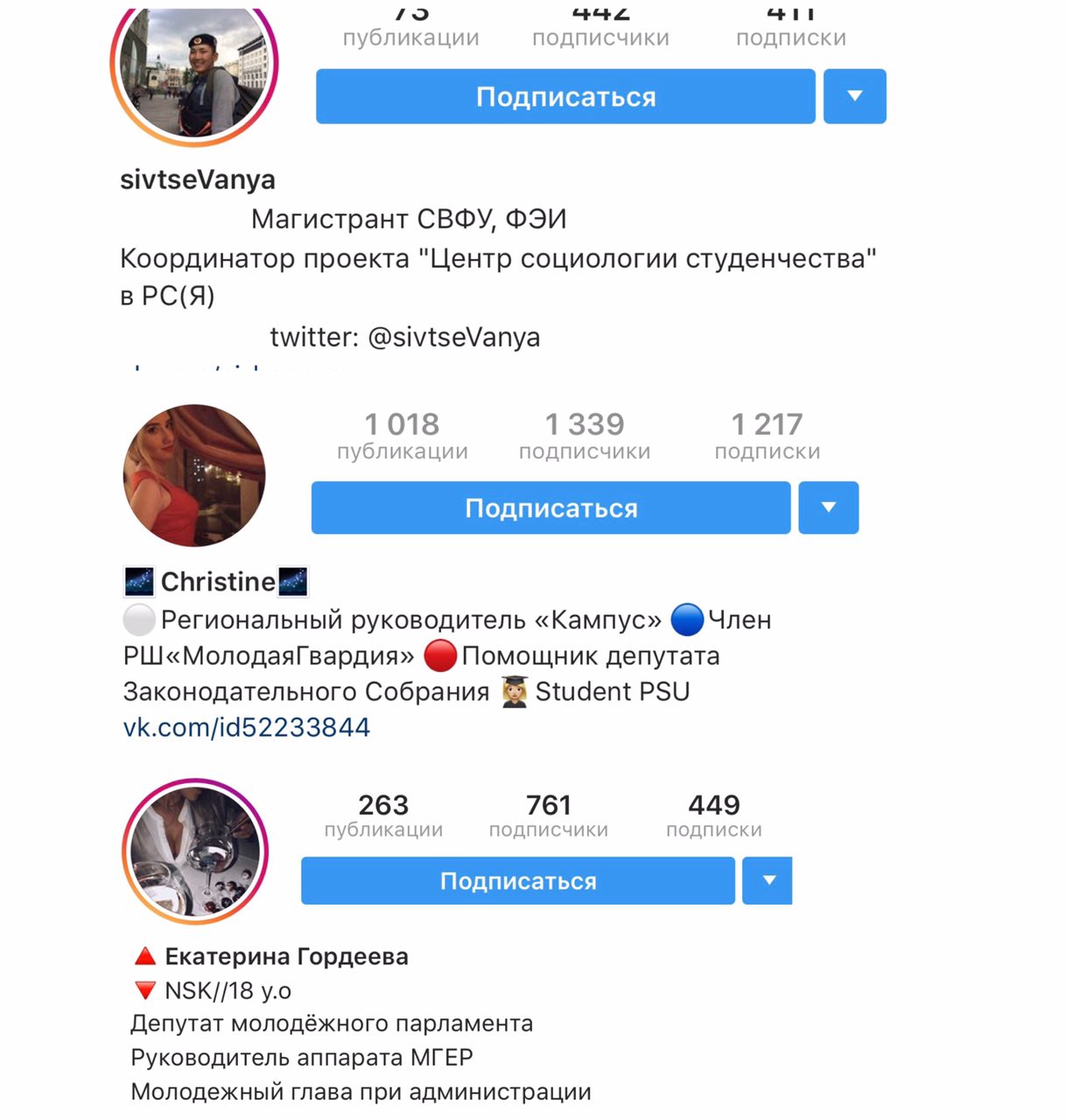
Task: Open sivtseVanya's подписки following list
Action: tap(791, 26)
